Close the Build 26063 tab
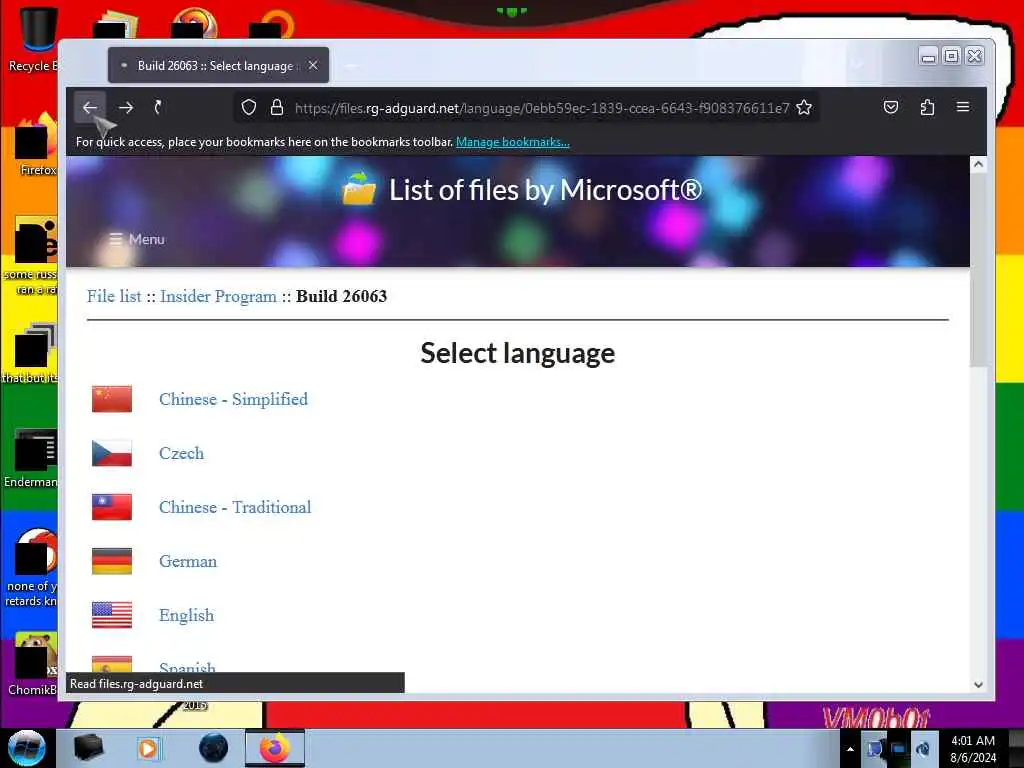 tap(313, 65)
